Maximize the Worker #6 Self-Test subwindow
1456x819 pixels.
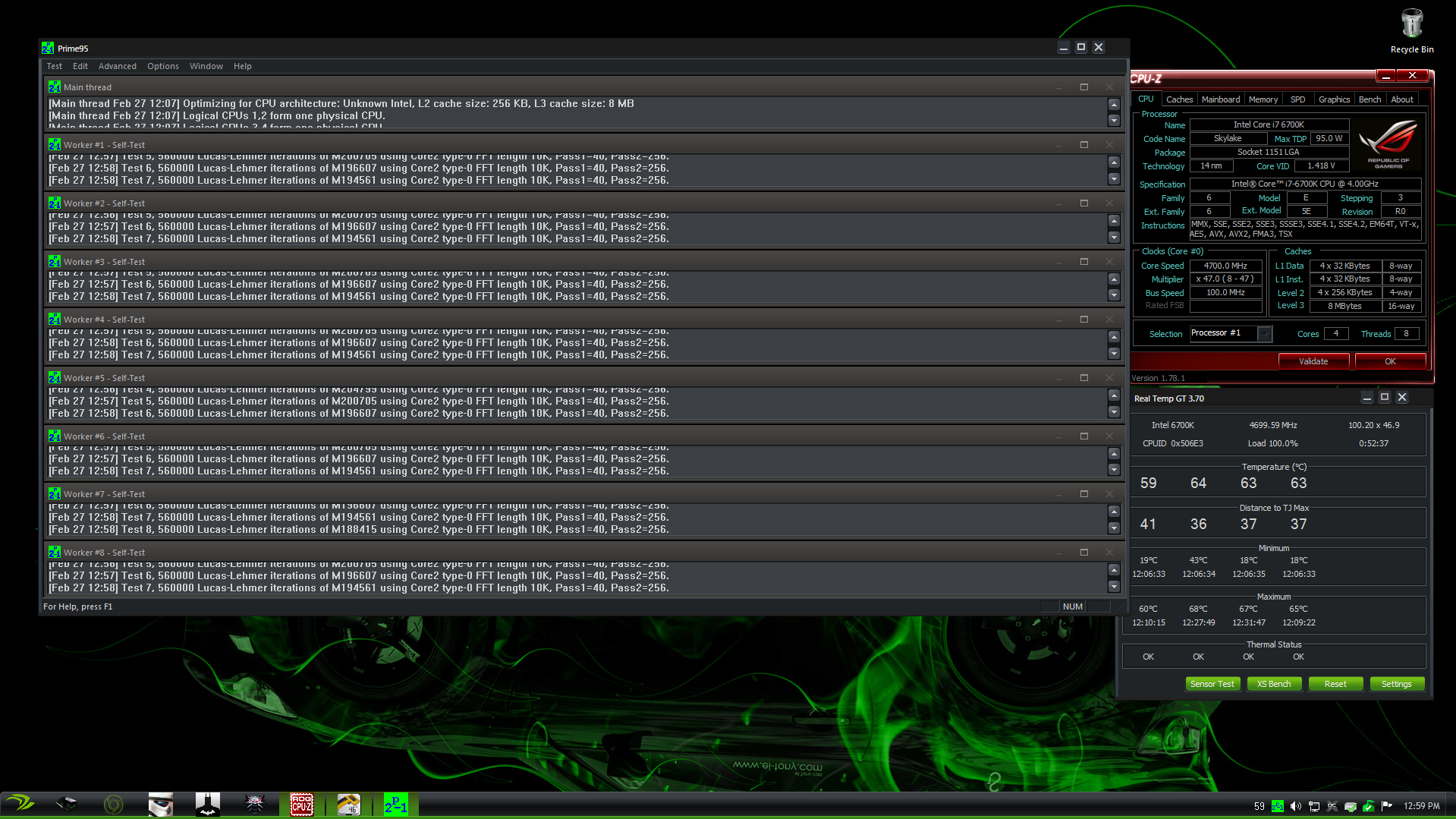point(1084,436)
